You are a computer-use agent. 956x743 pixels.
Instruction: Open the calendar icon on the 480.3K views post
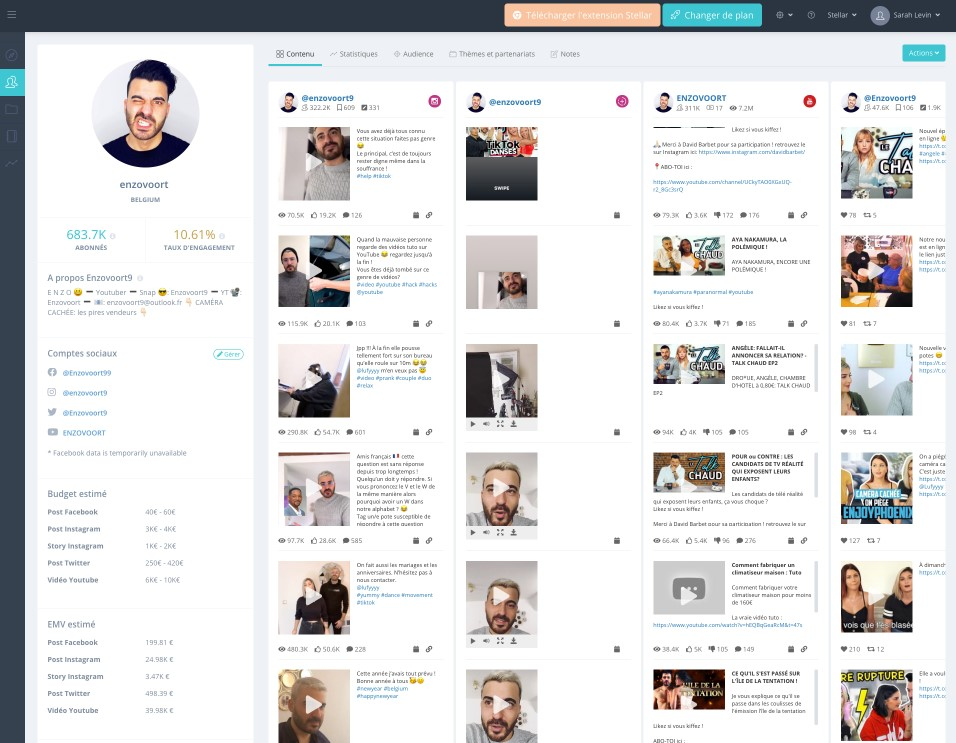416,649
